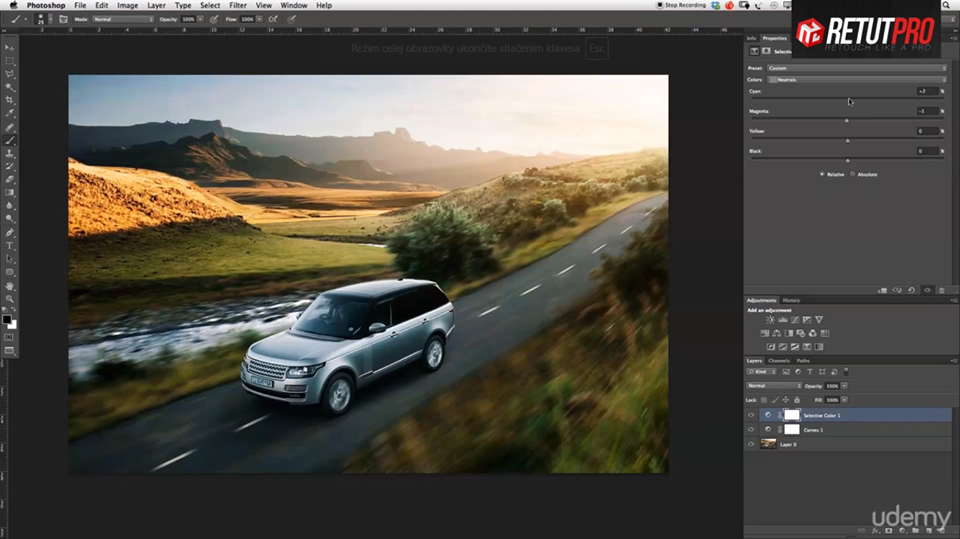Hide the Selective Color 1 layer
Image resolution: width=960 pixels, height=539 pixels.
click(x=751, y=415)
